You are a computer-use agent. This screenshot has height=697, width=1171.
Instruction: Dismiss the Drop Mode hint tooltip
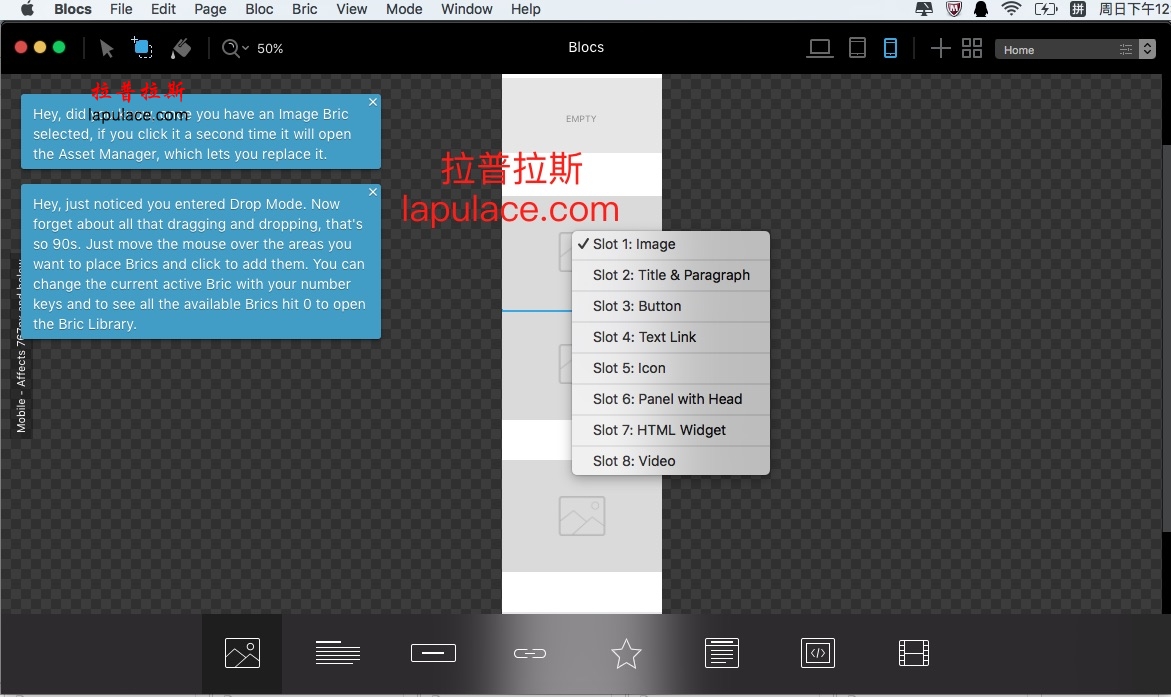point(373,192)
